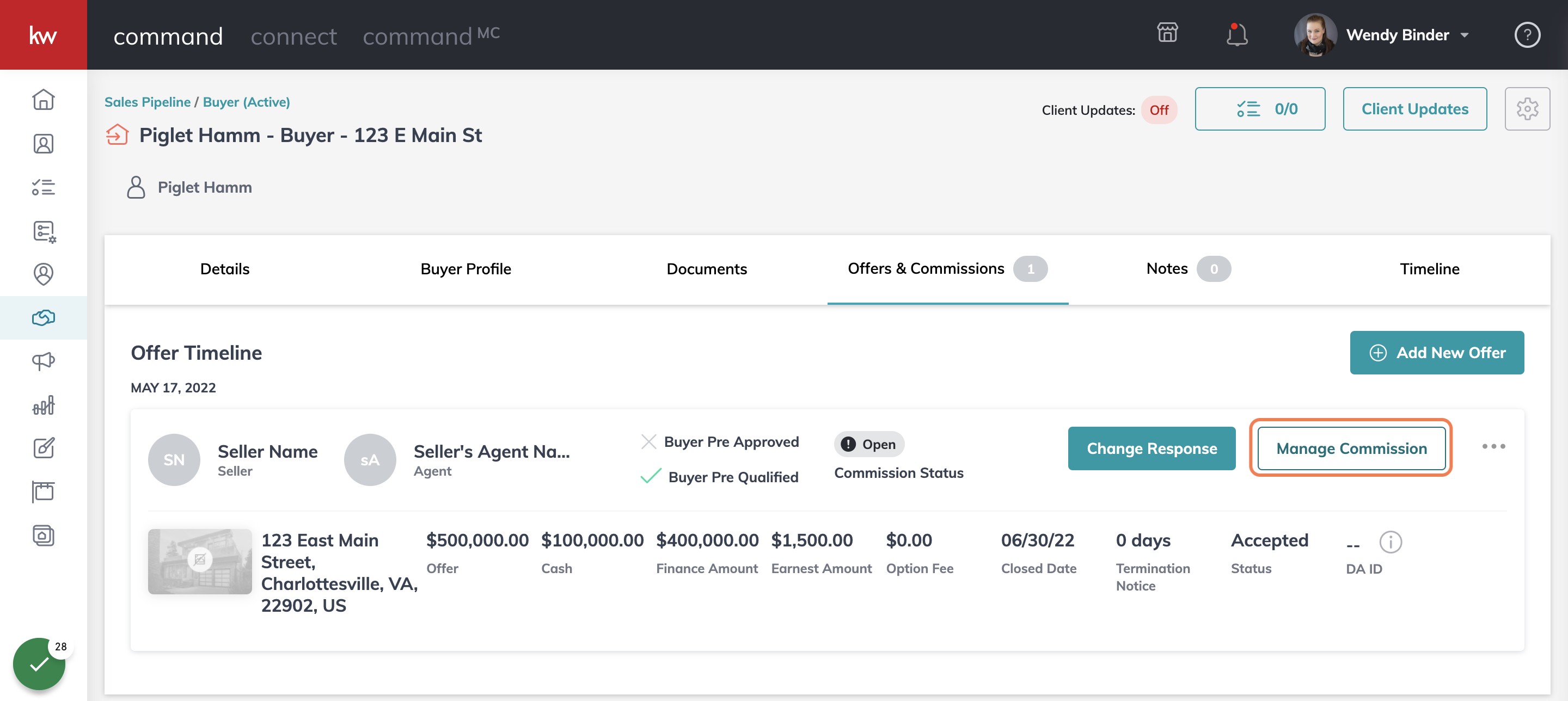Screen dimensions: 1568x701
Task: Toggle Client Updates Off switch
Action: 1159,110
